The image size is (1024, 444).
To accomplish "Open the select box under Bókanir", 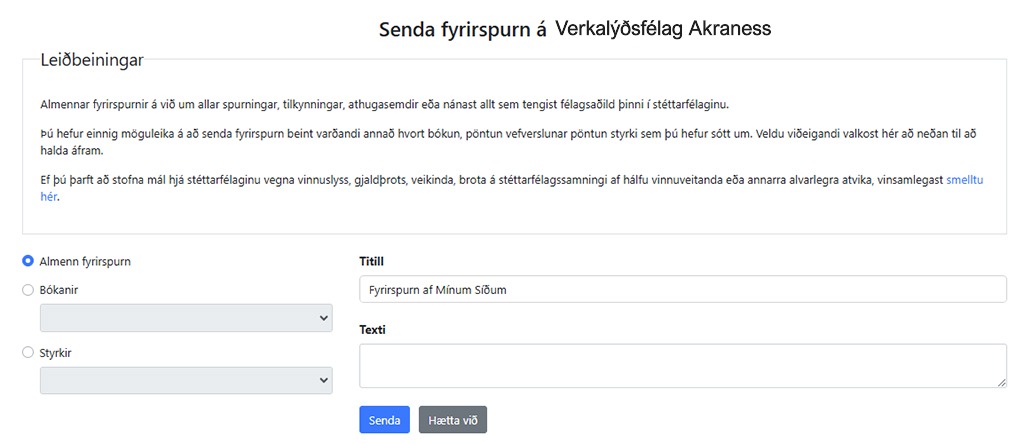I will click(x=185, y=318).
